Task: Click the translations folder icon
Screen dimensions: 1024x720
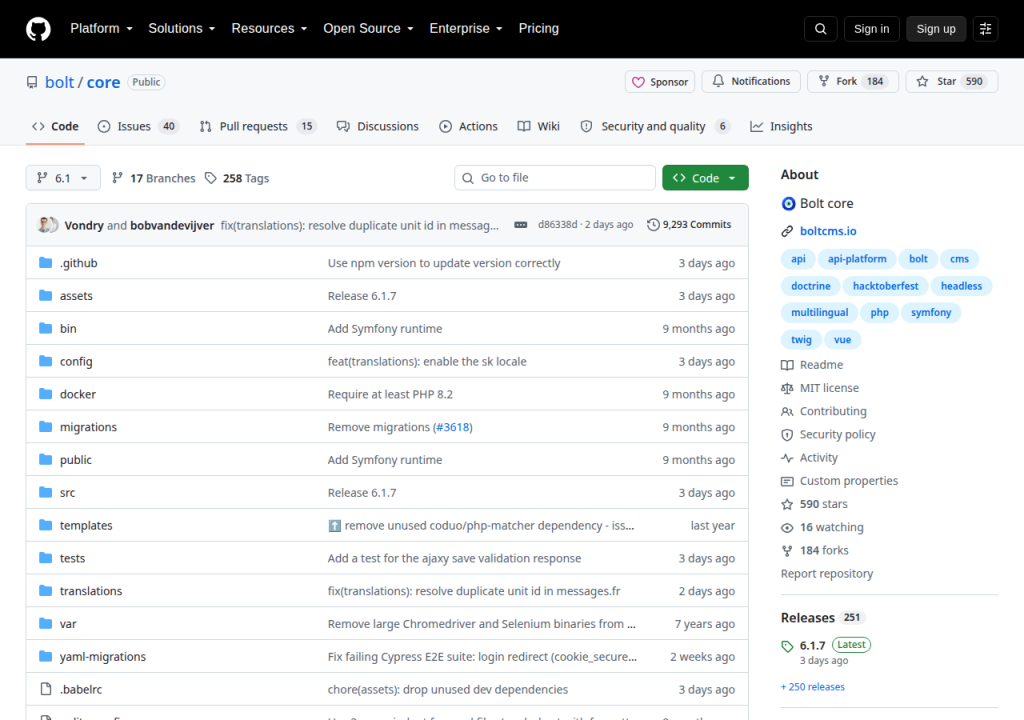Action: tap(46, 591)
